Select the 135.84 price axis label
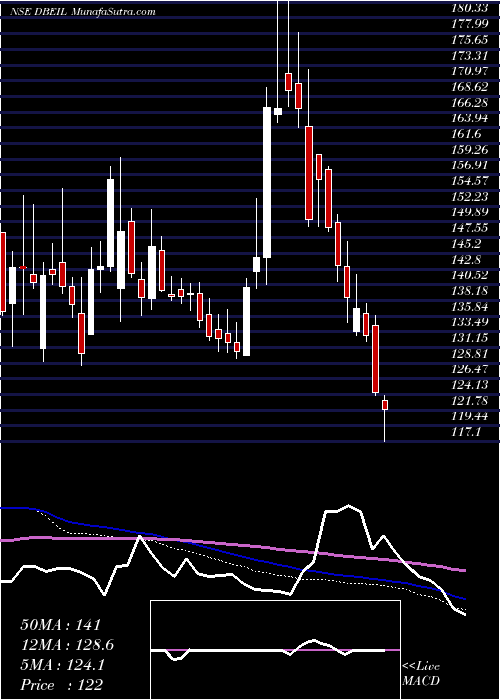 click(x=471, y=306)
